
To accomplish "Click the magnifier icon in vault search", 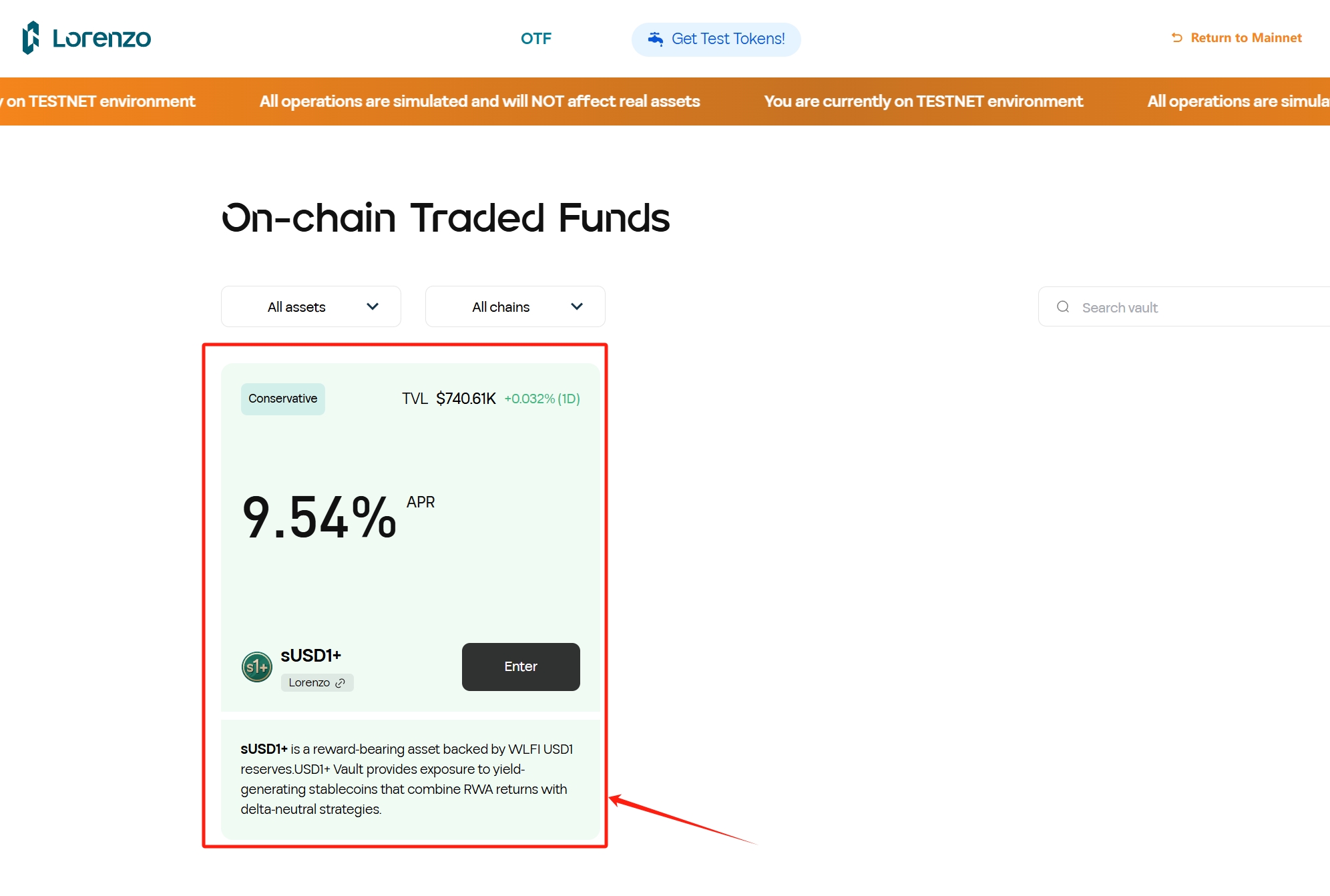I will tap(1063, 307).
